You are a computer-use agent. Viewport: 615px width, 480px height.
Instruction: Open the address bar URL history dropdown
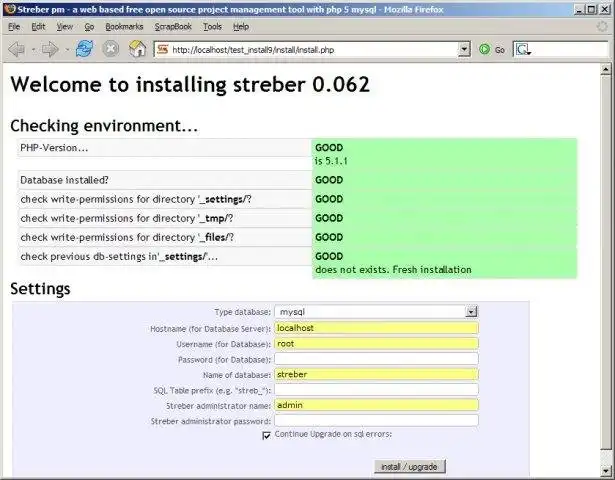[x=464, y=49]
